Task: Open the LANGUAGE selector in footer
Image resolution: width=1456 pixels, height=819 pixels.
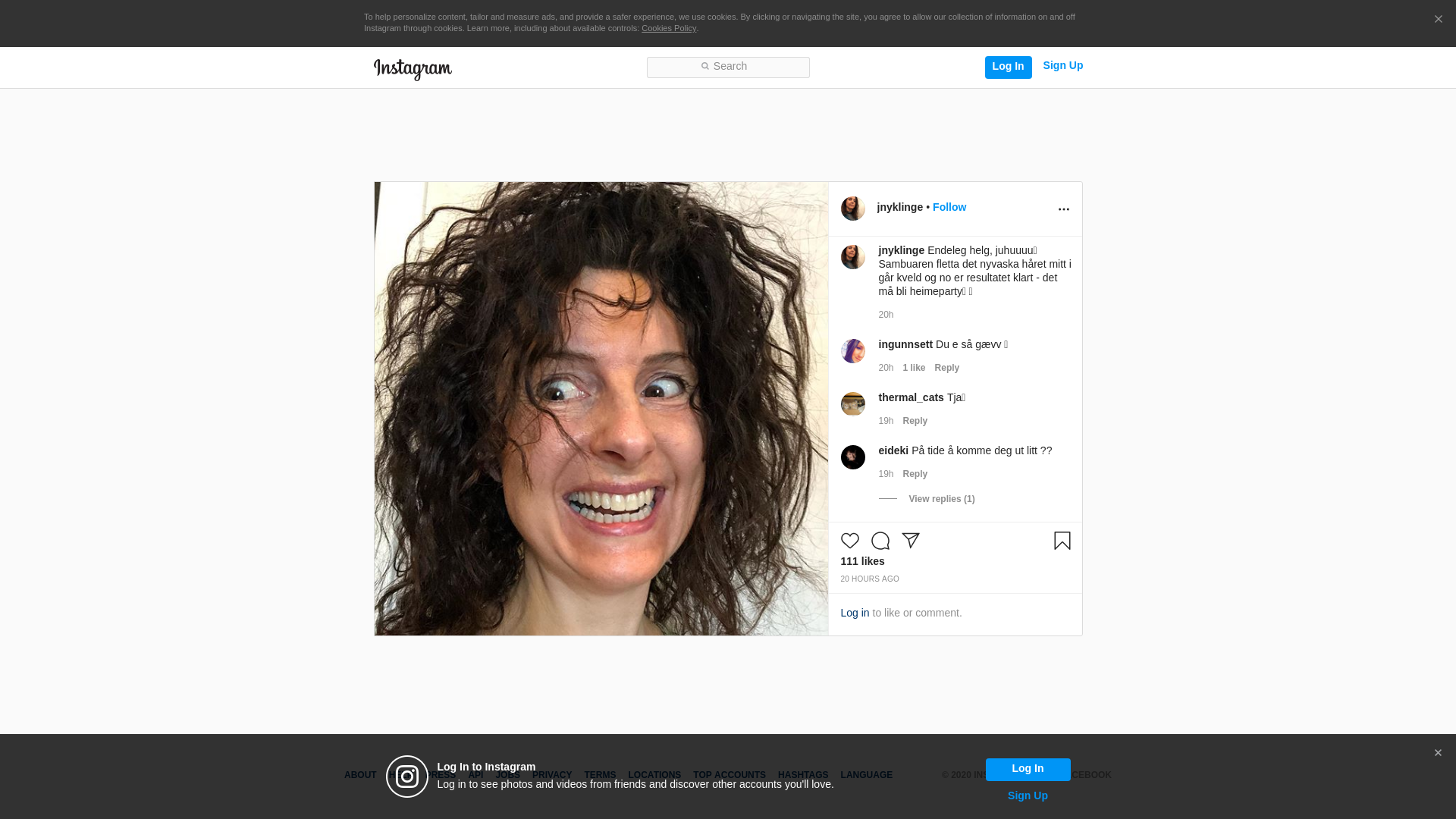Action: tap(866, 775)
